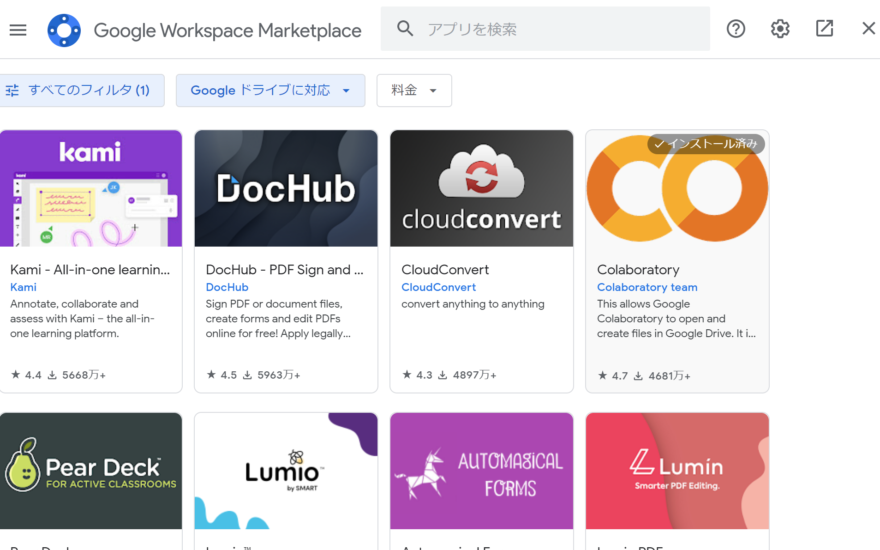Click the search magnifier icon
880x550 pixels.
405,29
